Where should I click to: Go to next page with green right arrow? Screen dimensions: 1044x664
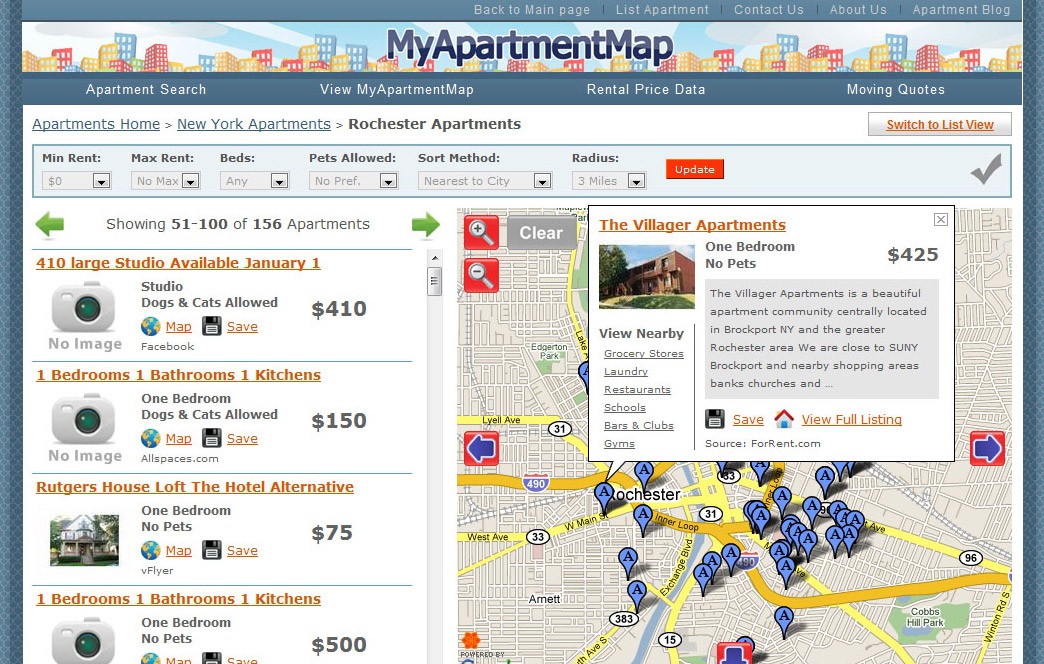(x=426, y=225)
